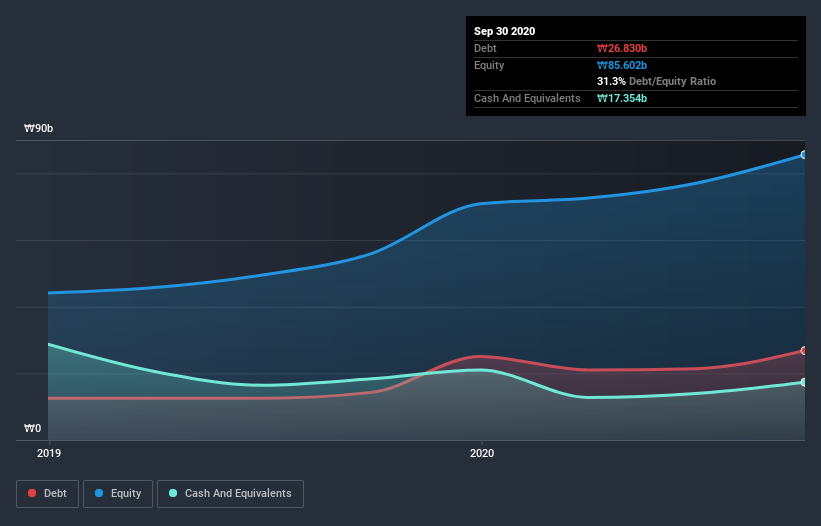This screenshot has width=821, height=526.
Task: Toggle the Equity series legend button
Action: point(118,494)
